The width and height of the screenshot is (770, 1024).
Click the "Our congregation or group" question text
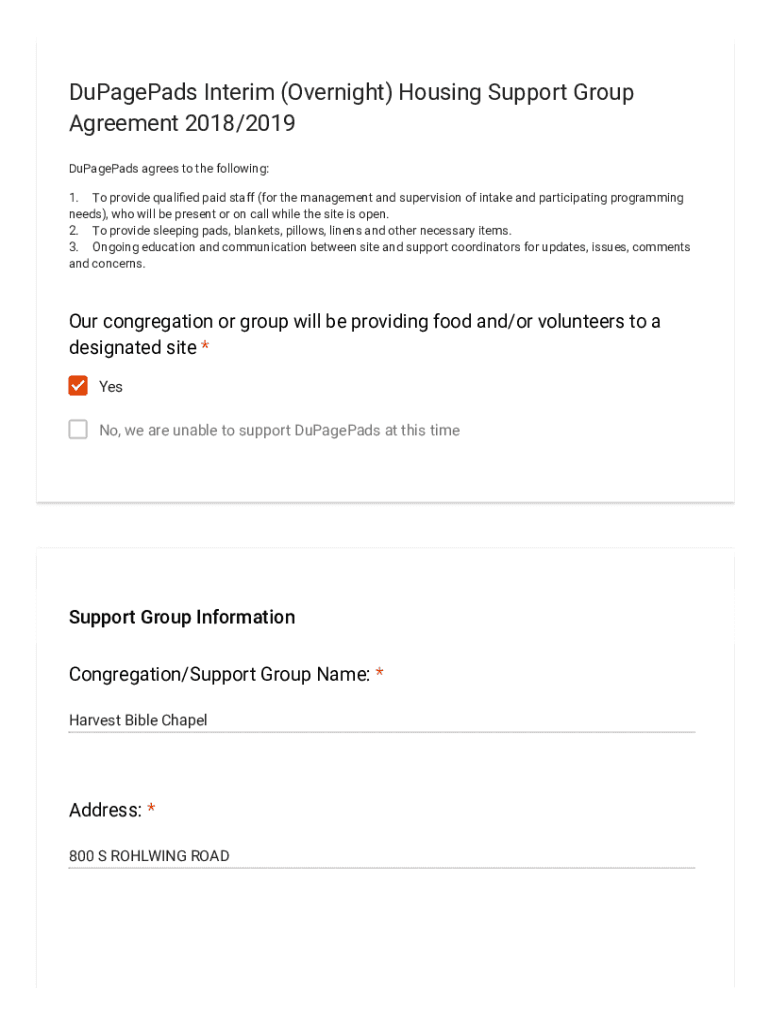[x=364, y=322]
